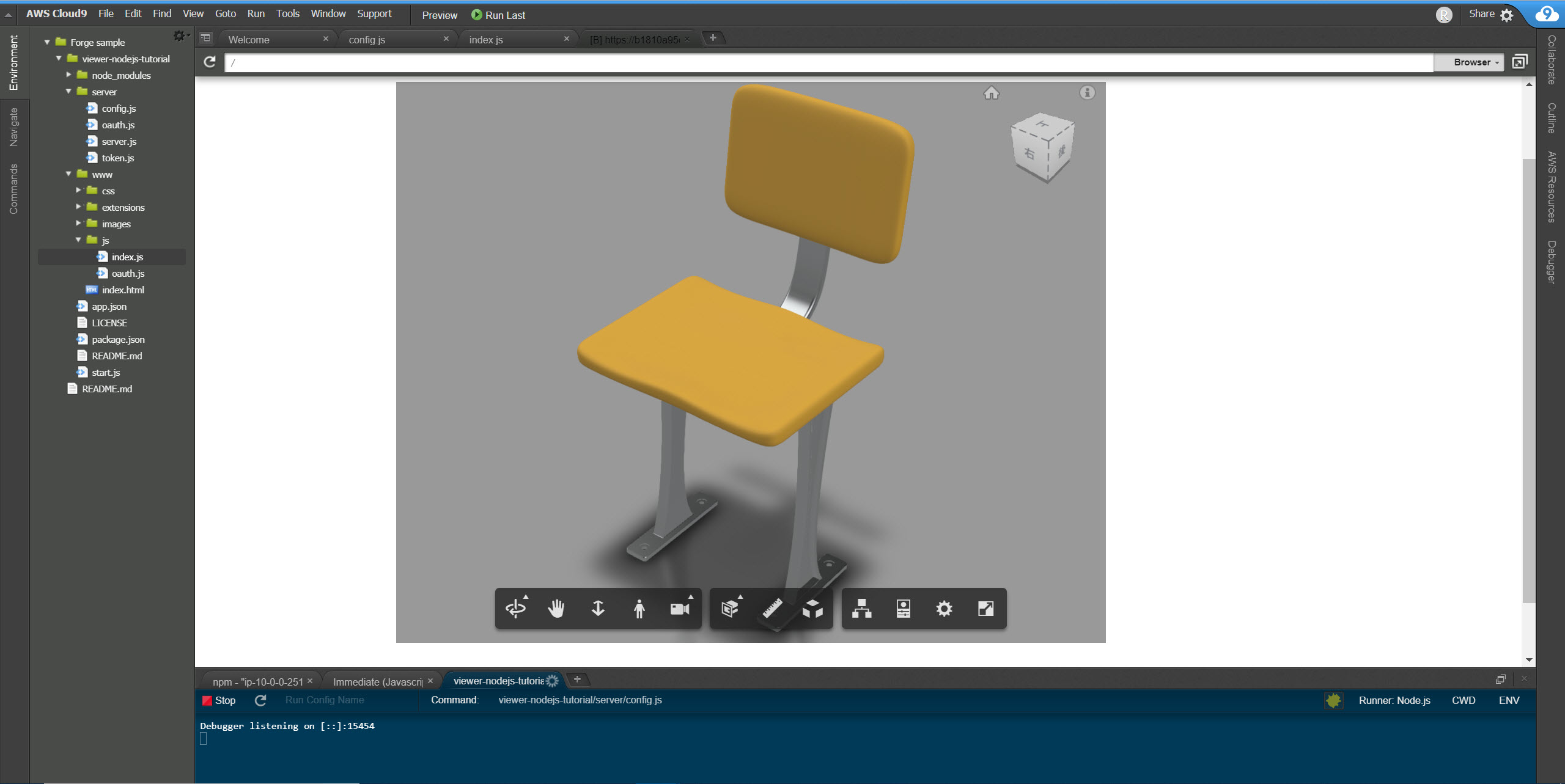Activate the Explode model tool
This screenshot has width=1565, height=784.
[812, 608]
